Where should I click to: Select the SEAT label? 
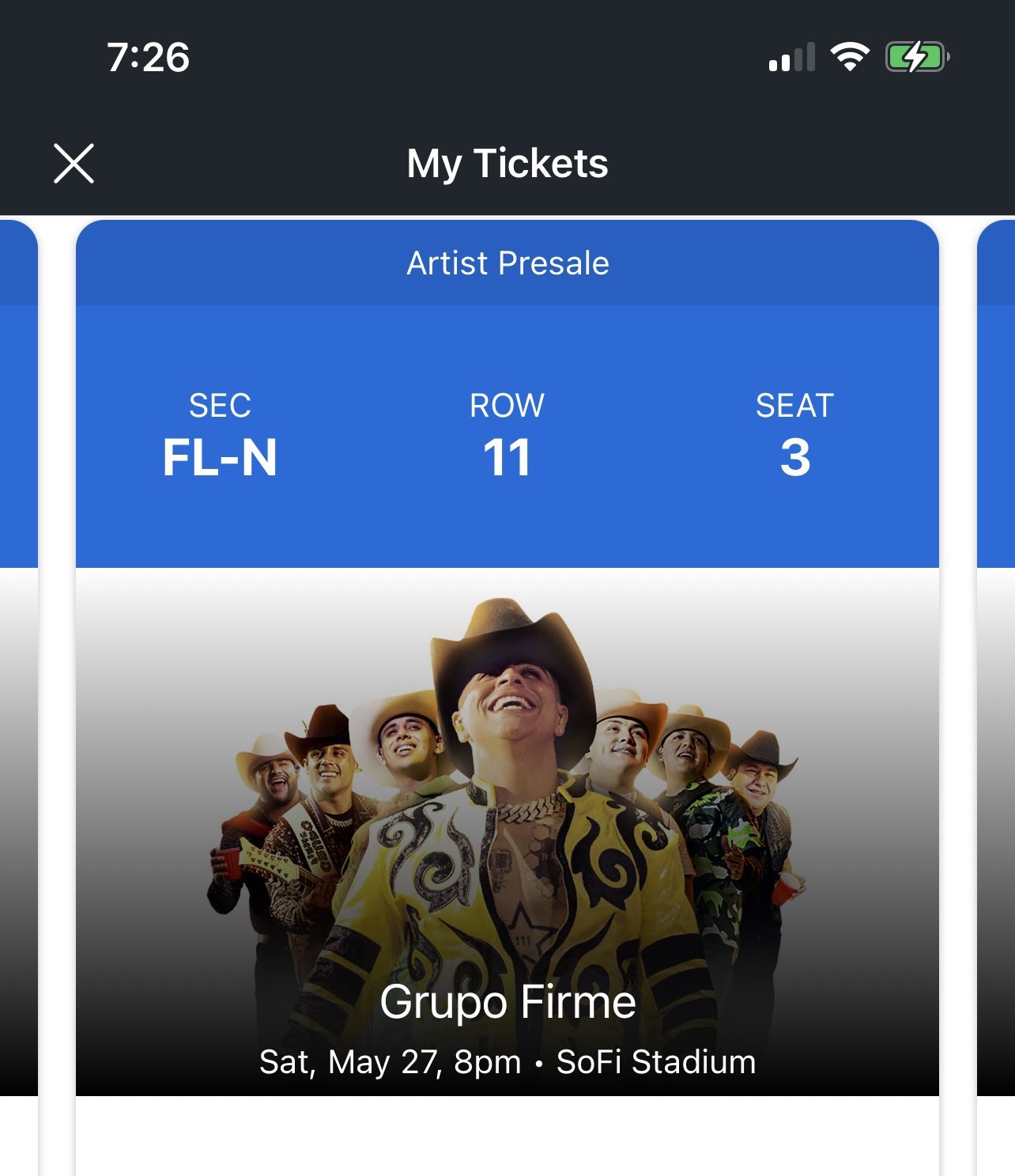[x=794, y=406]
